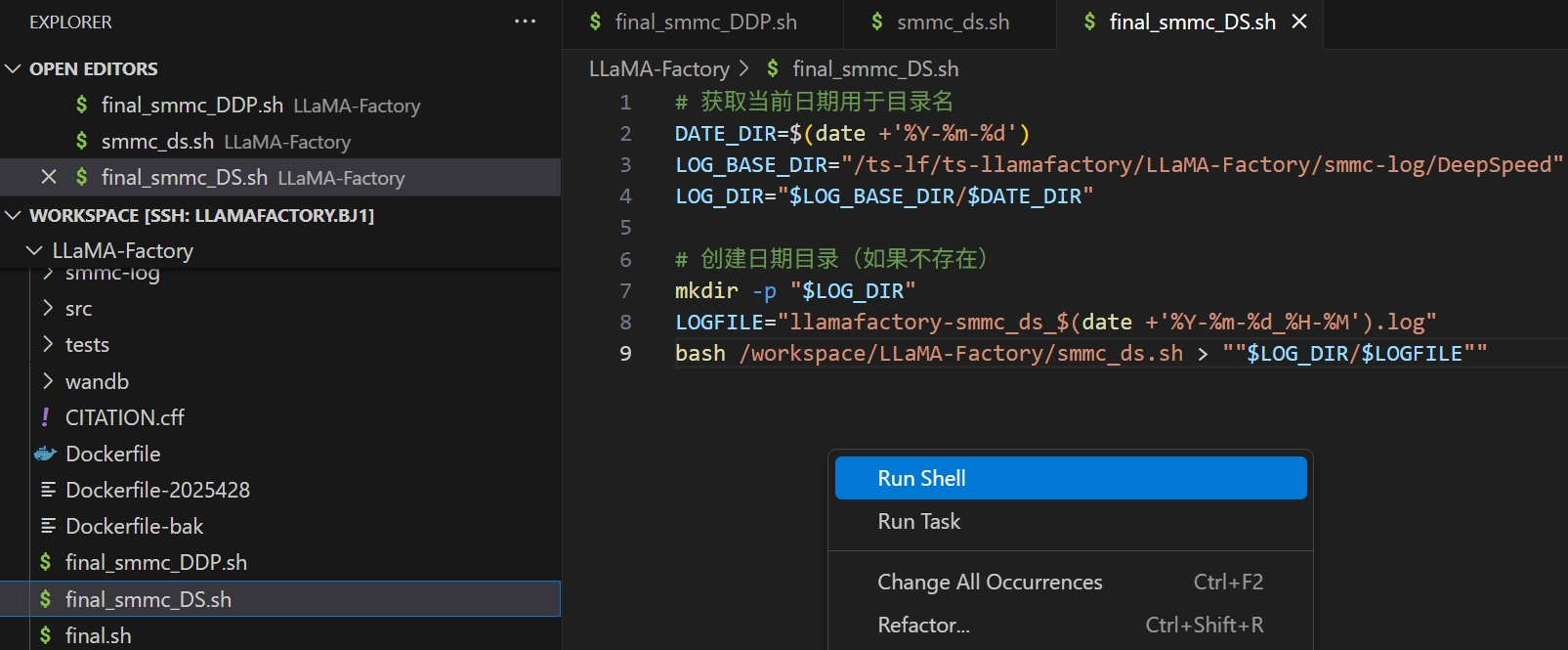Select Change All Occurrences option
Viewport: 1568px width, 650px height.
[x=989, y=582]
